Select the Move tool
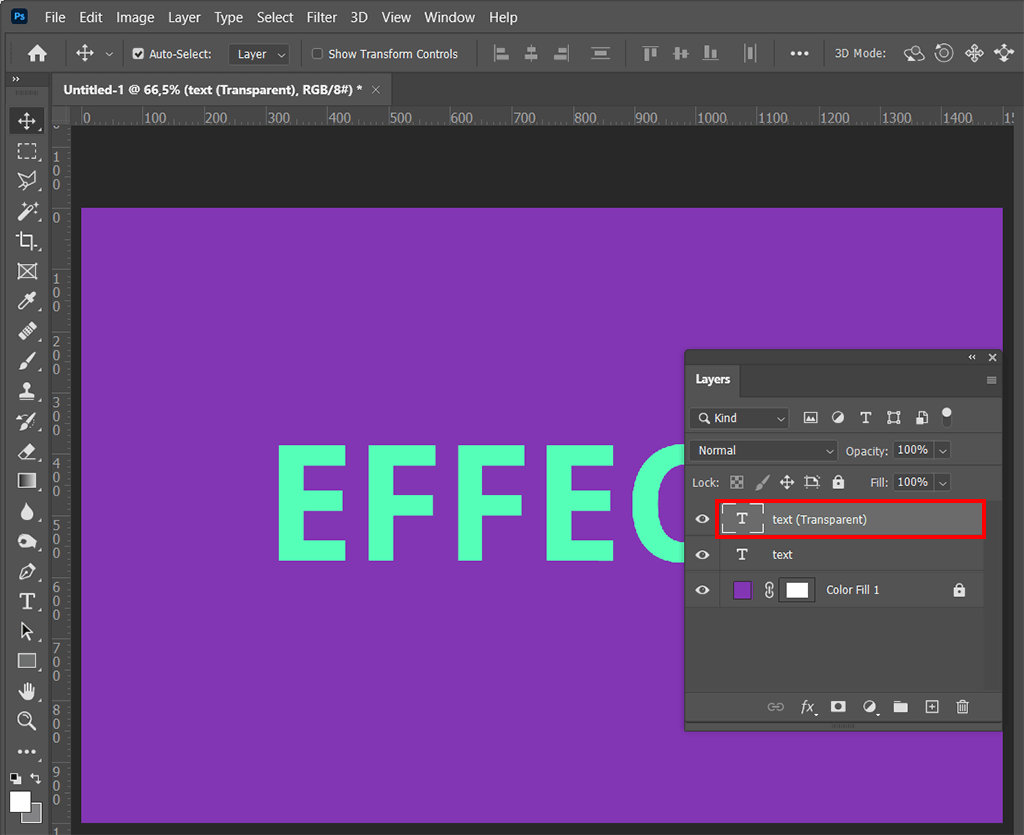 [27, 121]
